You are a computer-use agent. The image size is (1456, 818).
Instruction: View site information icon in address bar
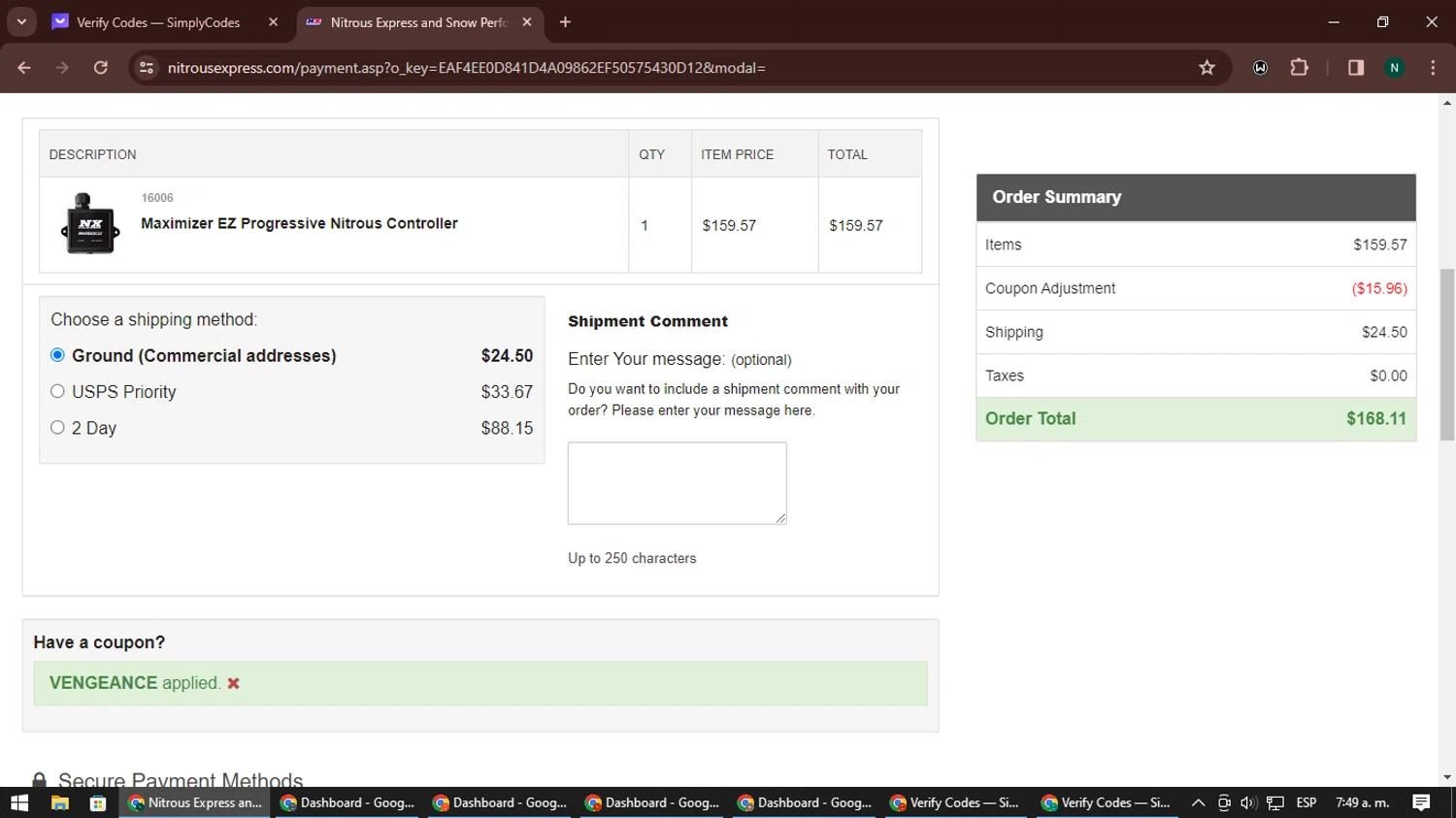coord(147,67)
